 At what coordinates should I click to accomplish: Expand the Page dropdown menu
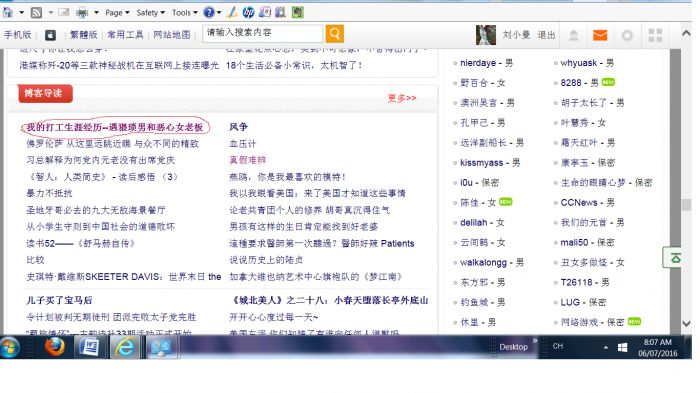(x=117, y=13)
